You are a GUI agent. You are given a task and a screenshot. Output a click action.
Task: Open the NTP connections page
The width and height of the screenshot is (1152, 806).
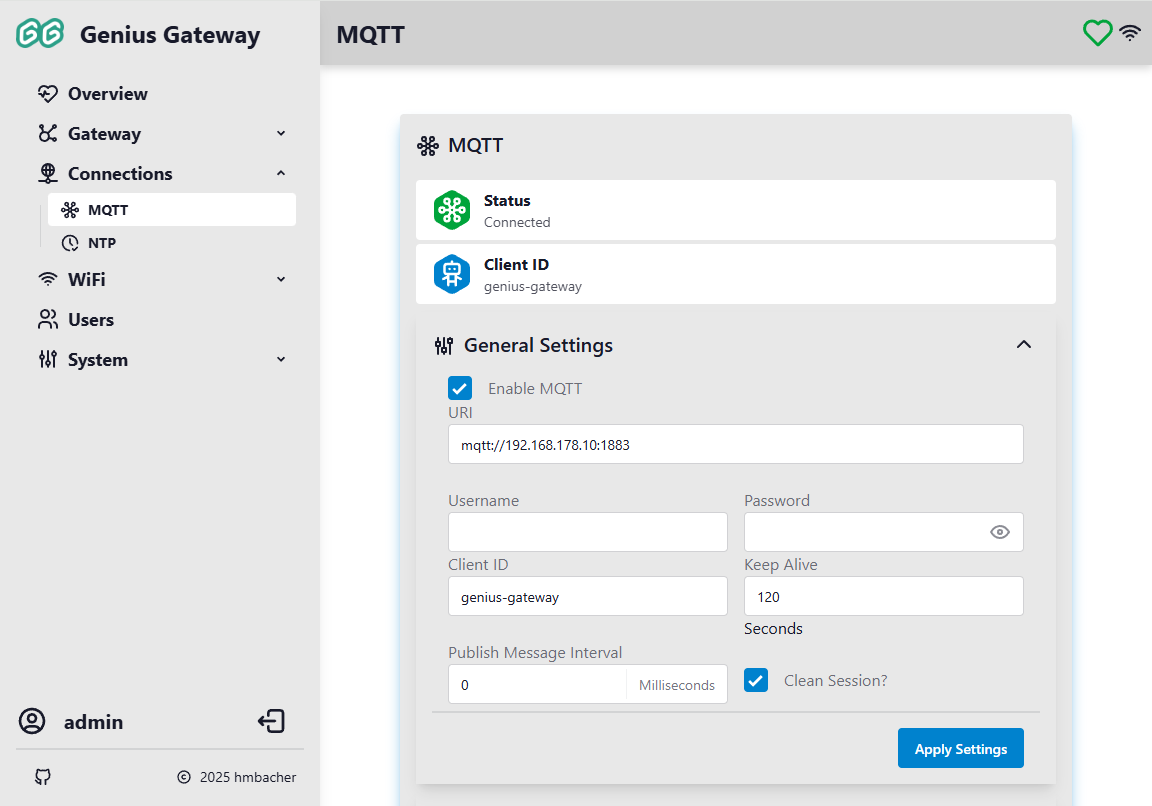click(102, 243)
